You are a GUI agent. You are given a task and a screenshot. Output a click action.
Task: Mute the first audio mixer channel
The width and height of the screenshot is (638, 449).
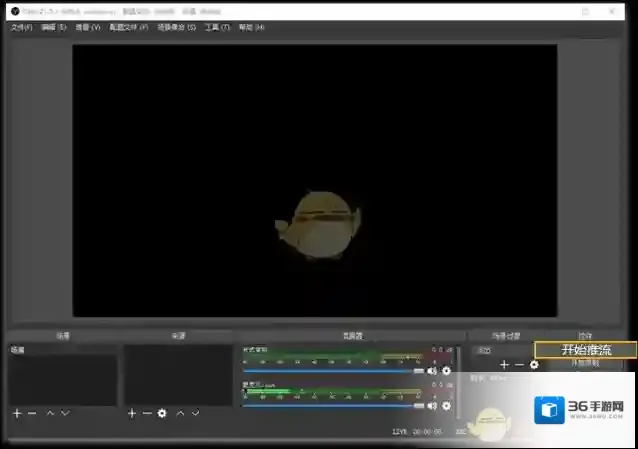[x=432, y=371]
